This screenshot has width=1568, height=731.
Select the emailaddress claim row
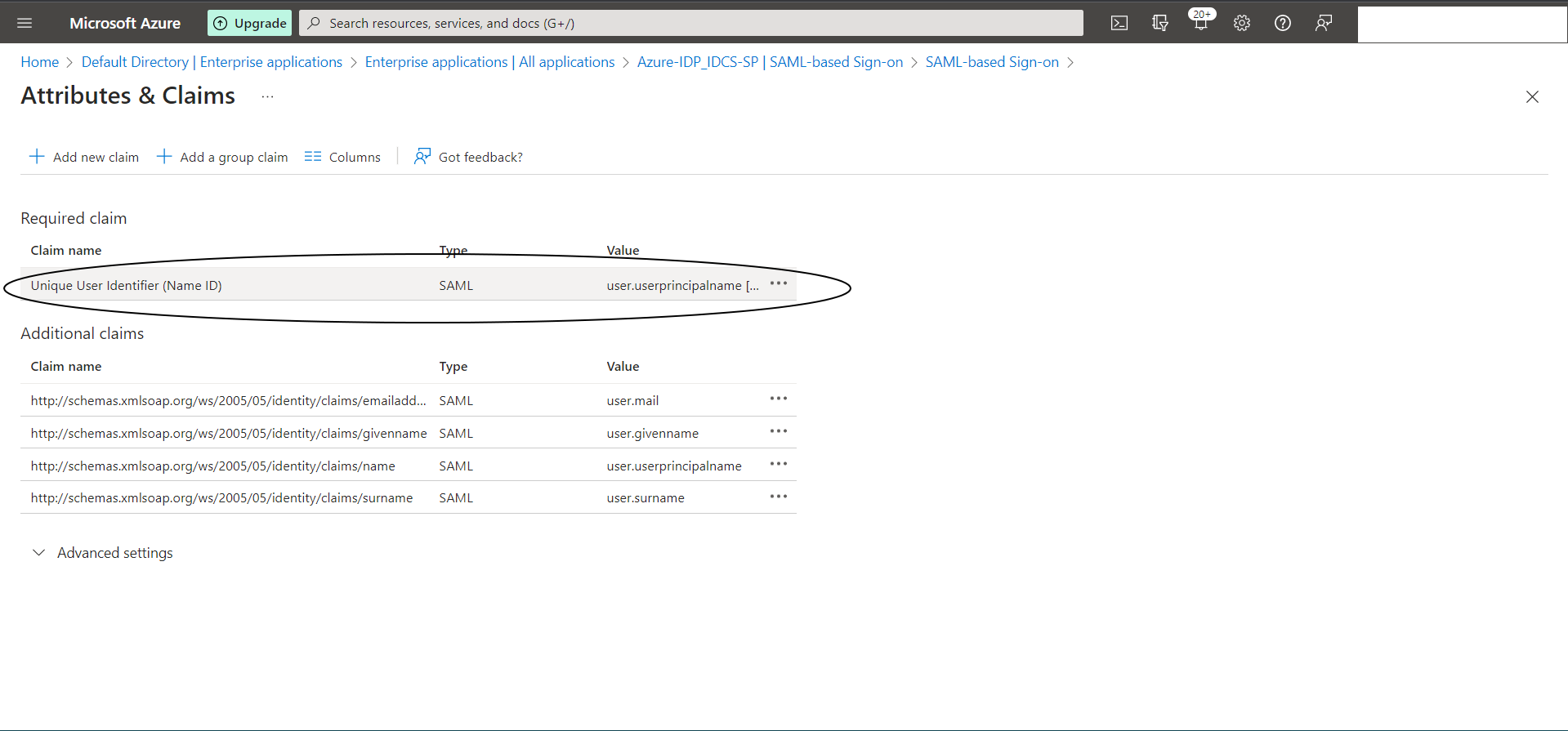(409, 400)
